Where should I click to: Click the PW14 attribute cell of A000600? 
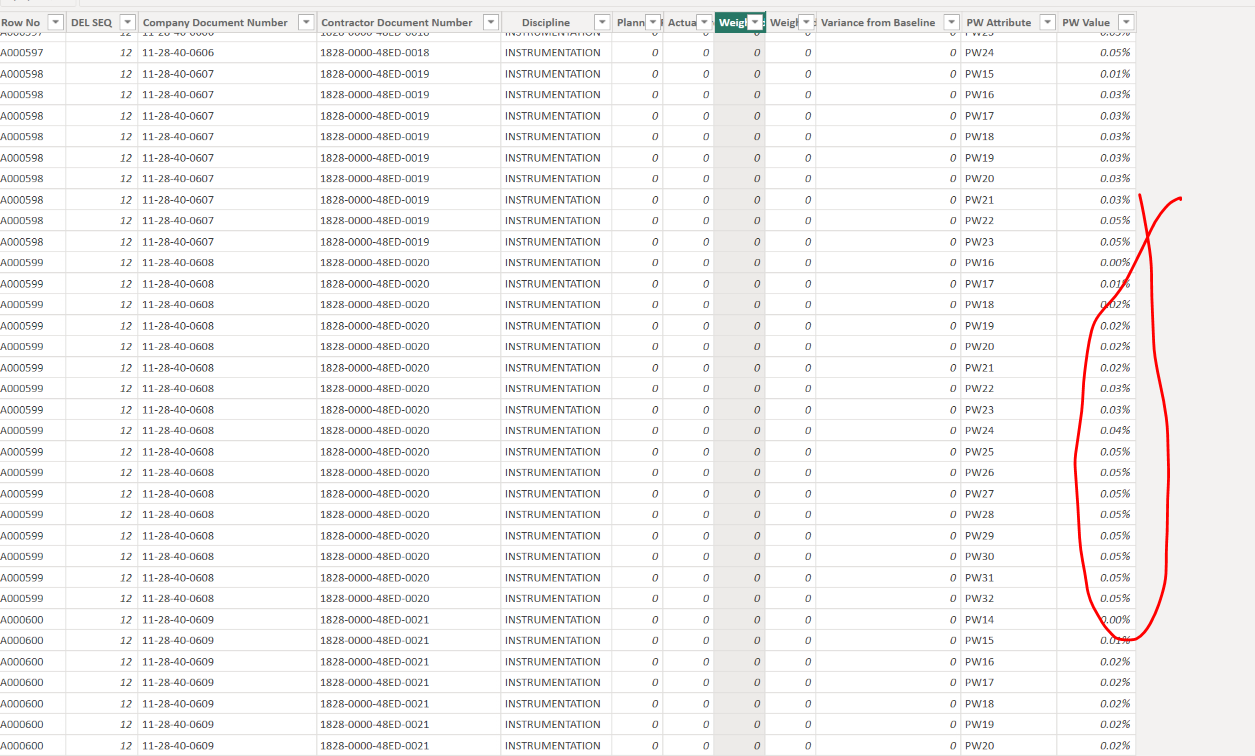[x=1009, y=620]
